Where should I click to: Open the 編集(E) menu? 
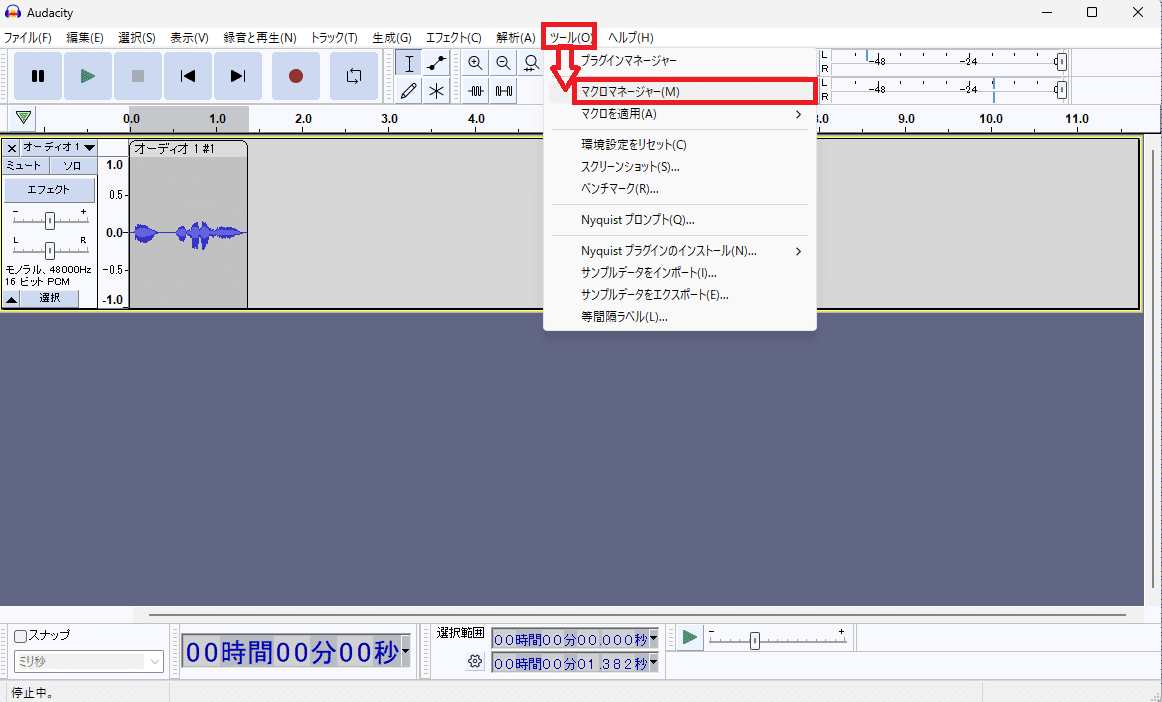[84, 38]
